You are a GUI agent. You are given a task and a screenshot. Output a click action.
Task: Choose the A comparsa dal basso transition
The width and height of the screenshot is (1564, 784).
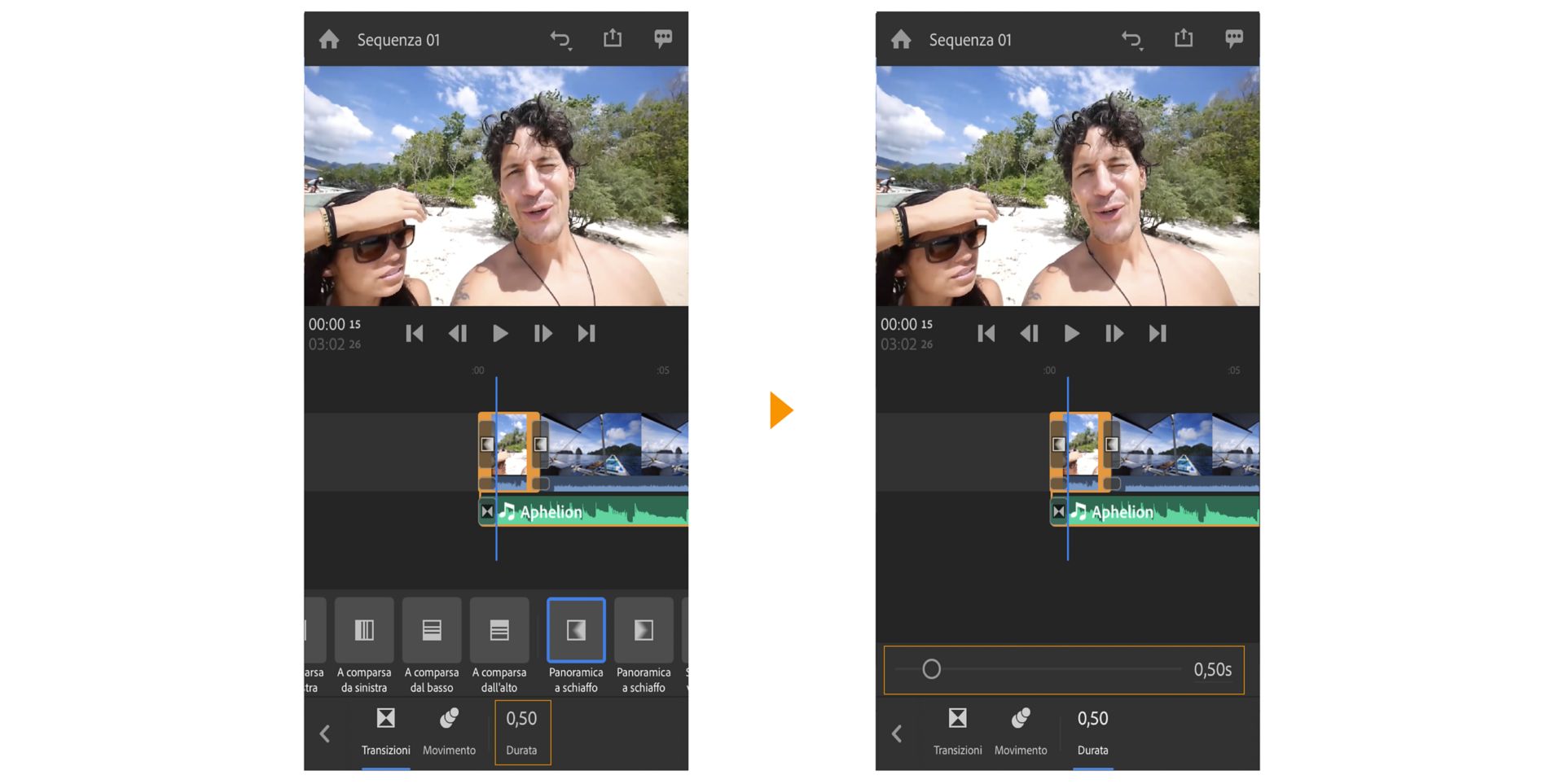tap(432, 646)
